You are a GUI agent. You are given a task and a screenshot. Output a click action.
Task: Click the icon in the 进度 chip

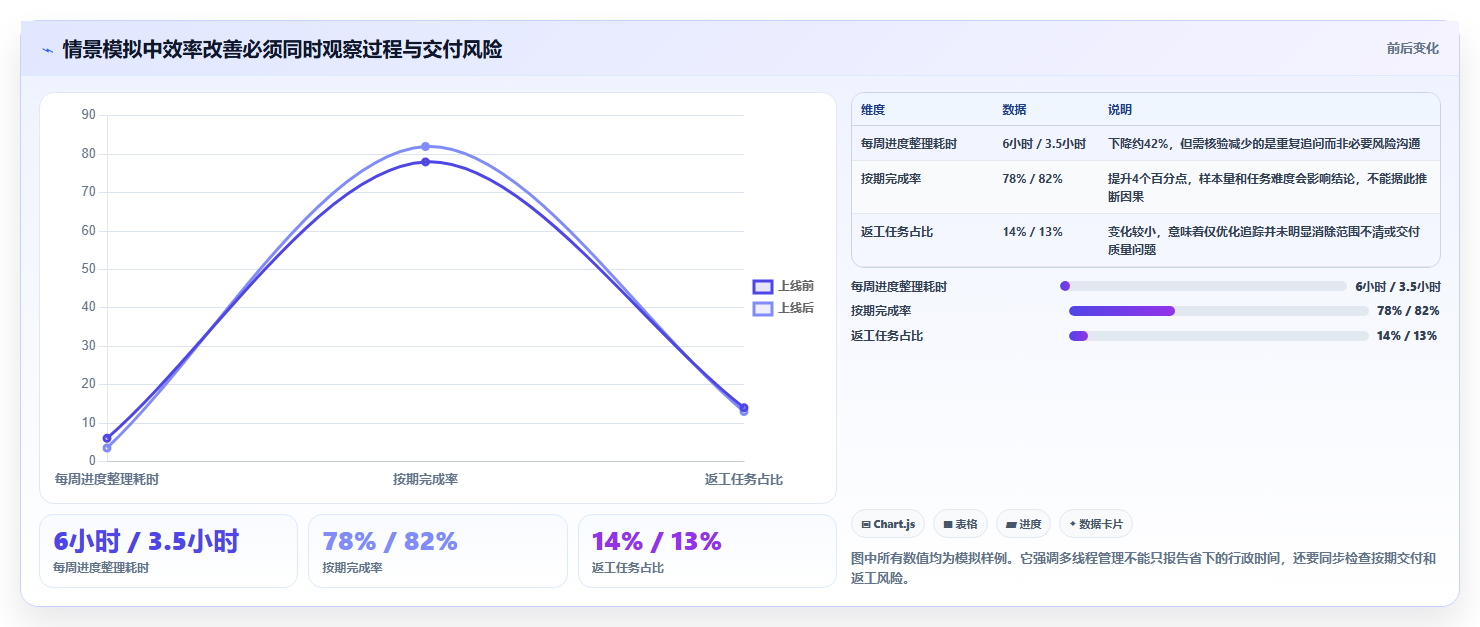[1011, 524]
